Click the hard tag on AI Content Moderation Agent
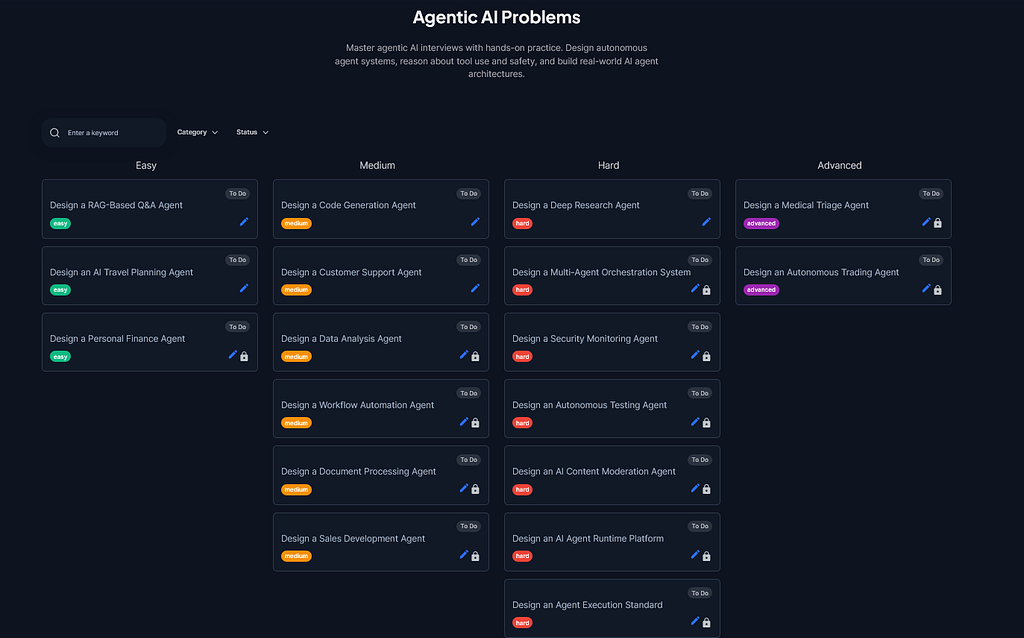 tap(522, 490)
